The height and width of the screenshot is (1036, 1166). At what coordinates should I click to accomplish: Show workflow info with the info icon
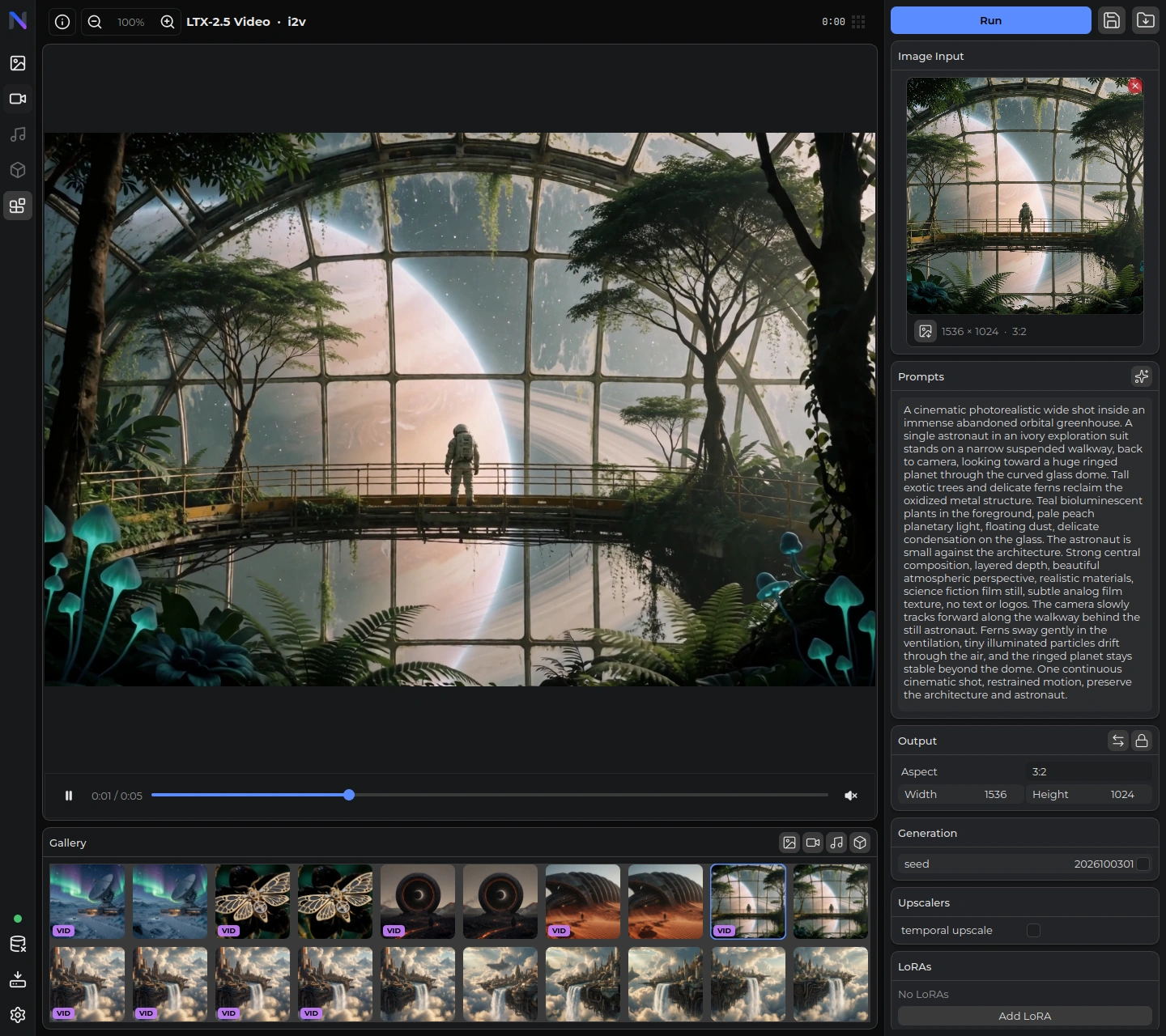pos(62,22)
